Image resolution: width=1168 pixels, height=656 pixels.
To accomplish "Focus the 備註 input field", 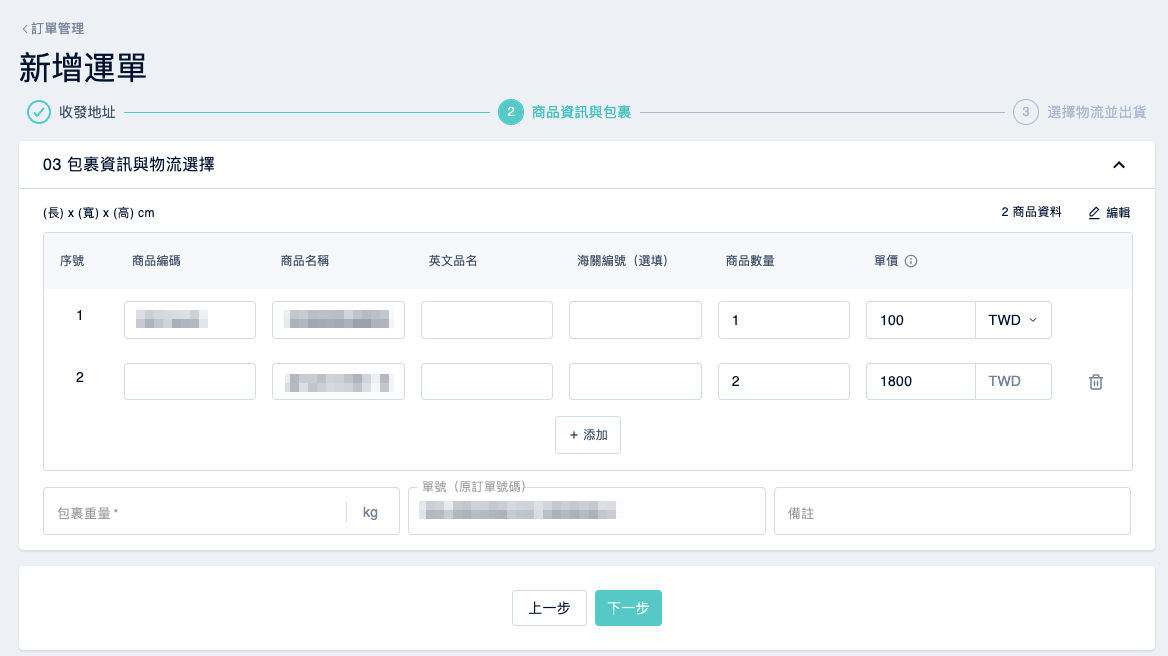I will pyautogui.click(x=952, y=512).
